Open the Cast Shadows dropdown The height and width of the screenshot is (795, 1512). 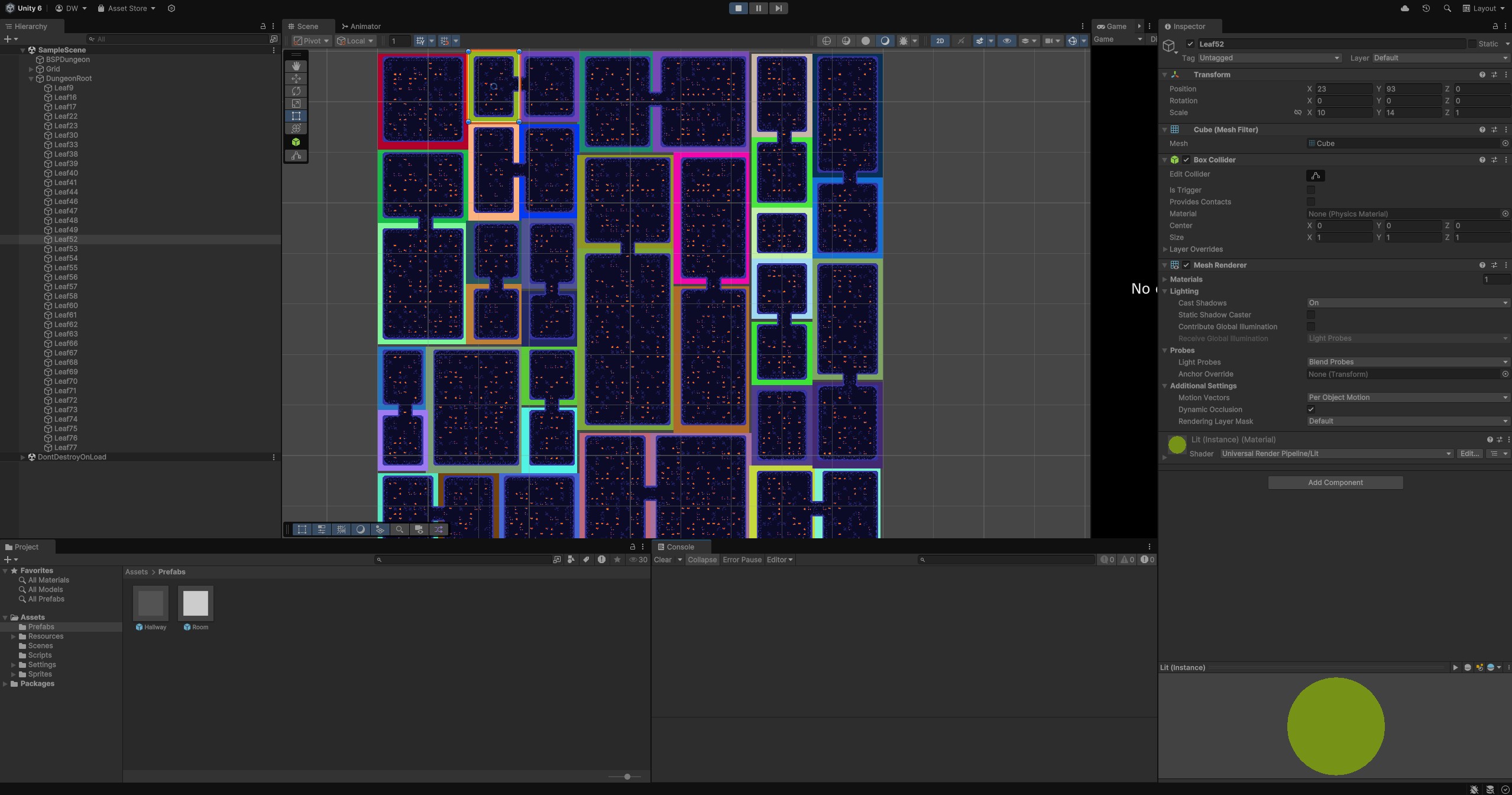coord(1407,303)
